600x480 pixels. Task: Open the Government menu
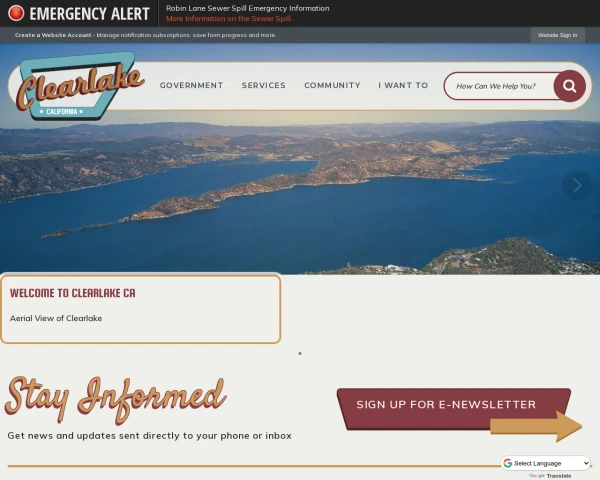point(191,85)
